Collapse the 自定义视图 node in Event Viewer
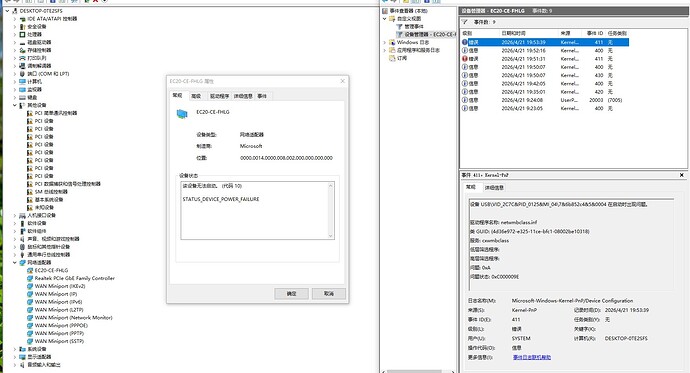 385,18
